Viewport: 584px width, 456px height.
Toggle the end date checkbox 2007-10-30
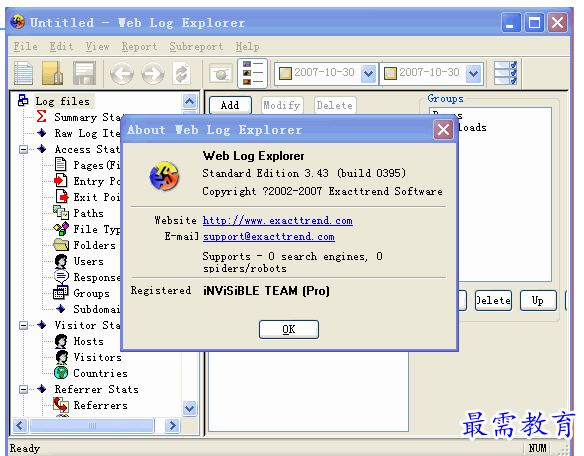pyautogui.click(x=390, y=73)
